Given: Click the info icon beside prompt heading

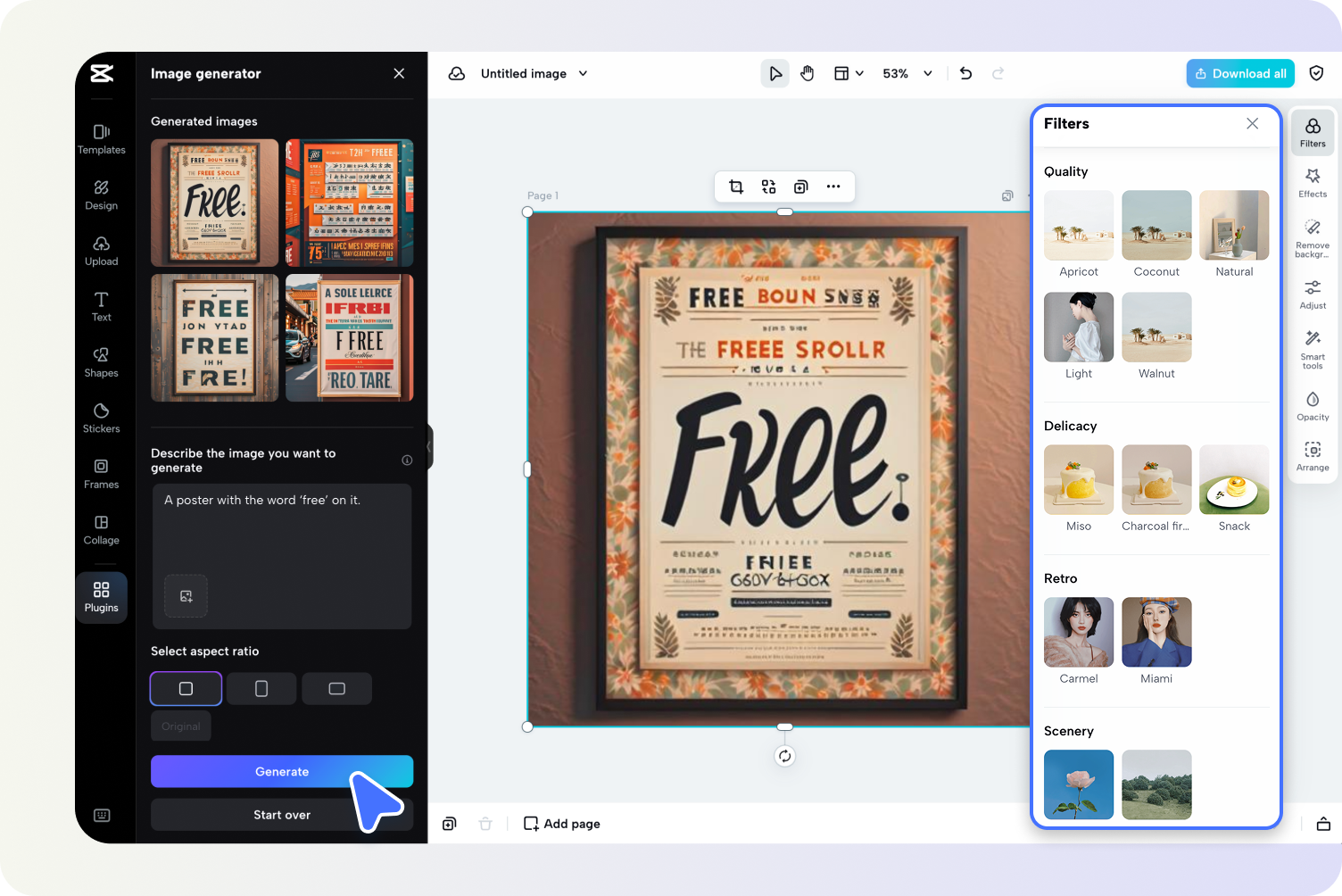Looking at the screenshot, I should 407,460.
